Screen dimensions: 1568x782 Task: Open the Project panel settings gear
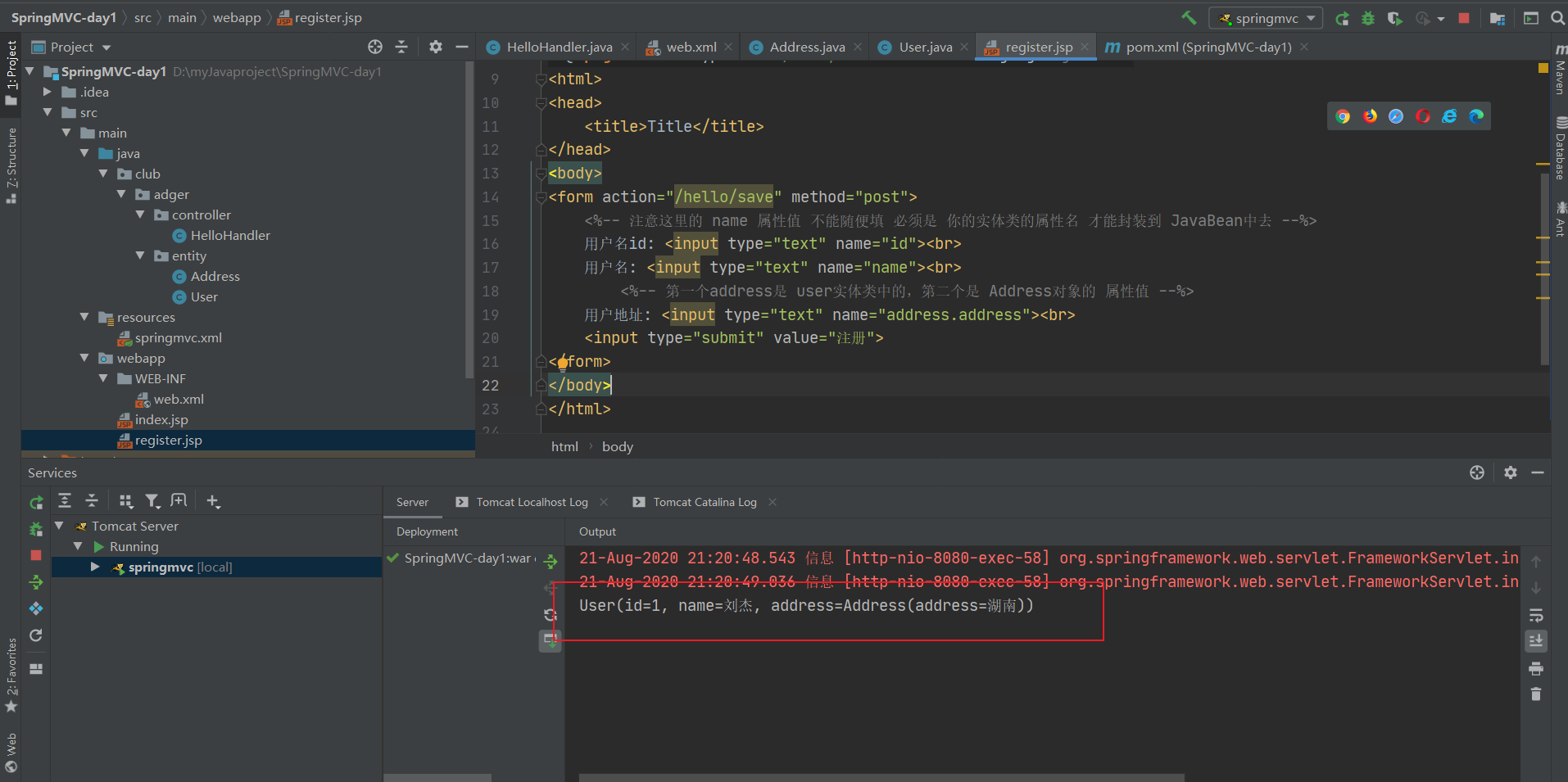[436, 47]
